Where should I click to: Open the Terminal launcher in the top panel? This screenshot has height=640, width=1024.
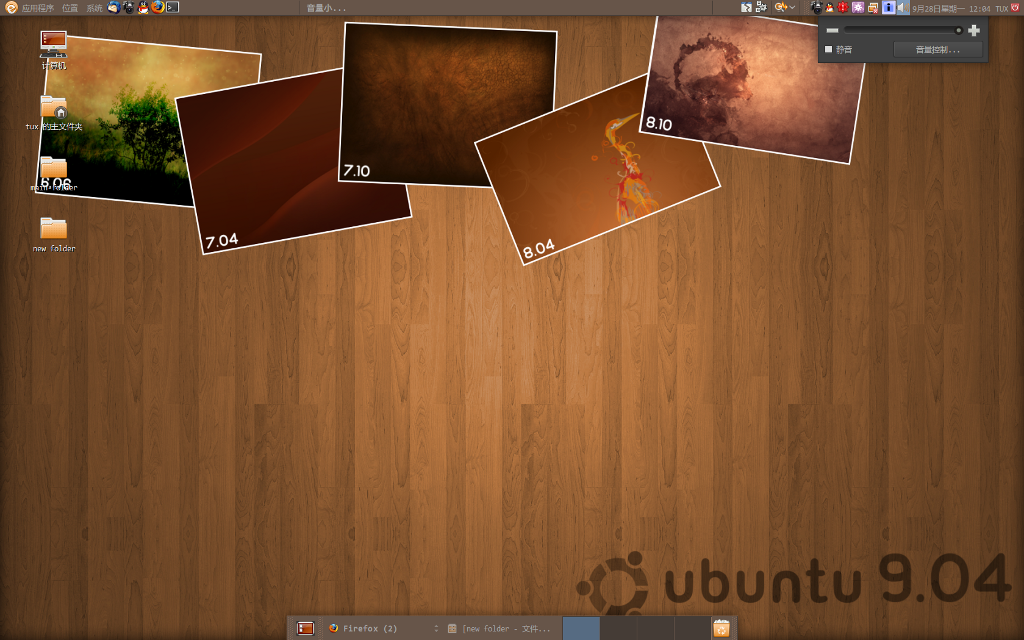(172, 7)
